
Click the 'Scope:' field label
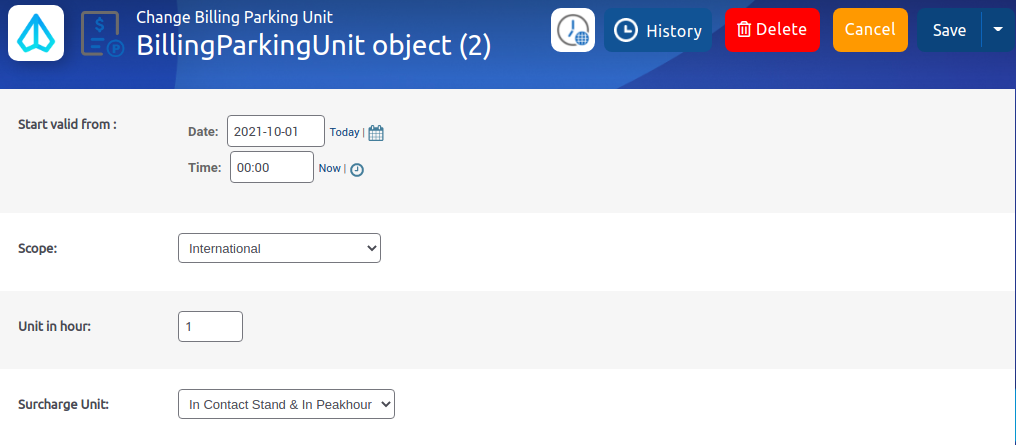38,248
